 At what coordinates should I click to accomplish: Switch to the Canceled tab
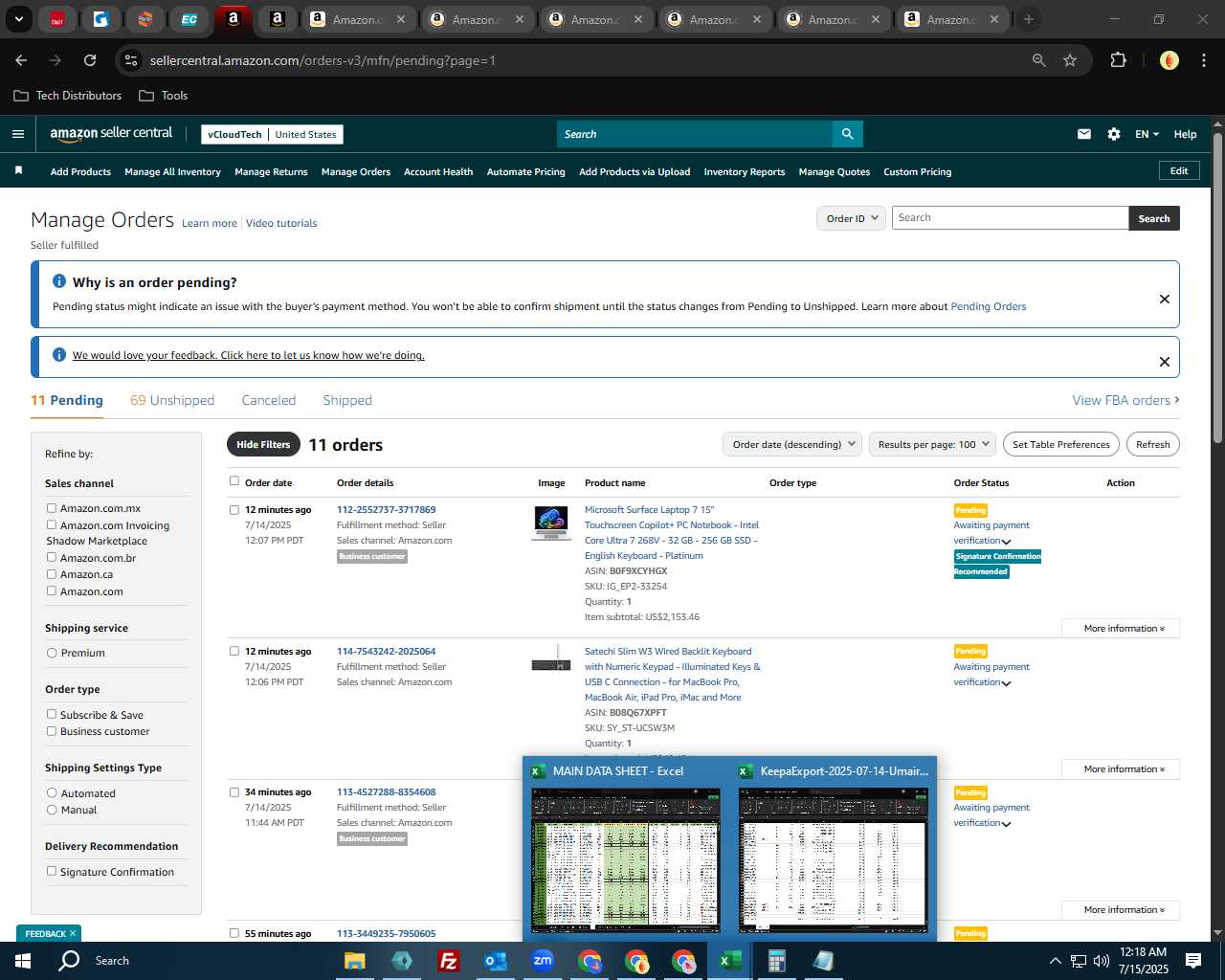point(269,400)
